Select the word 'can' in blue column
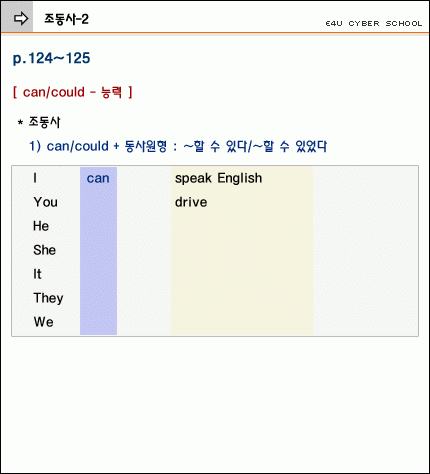 (x=98, y=178)
